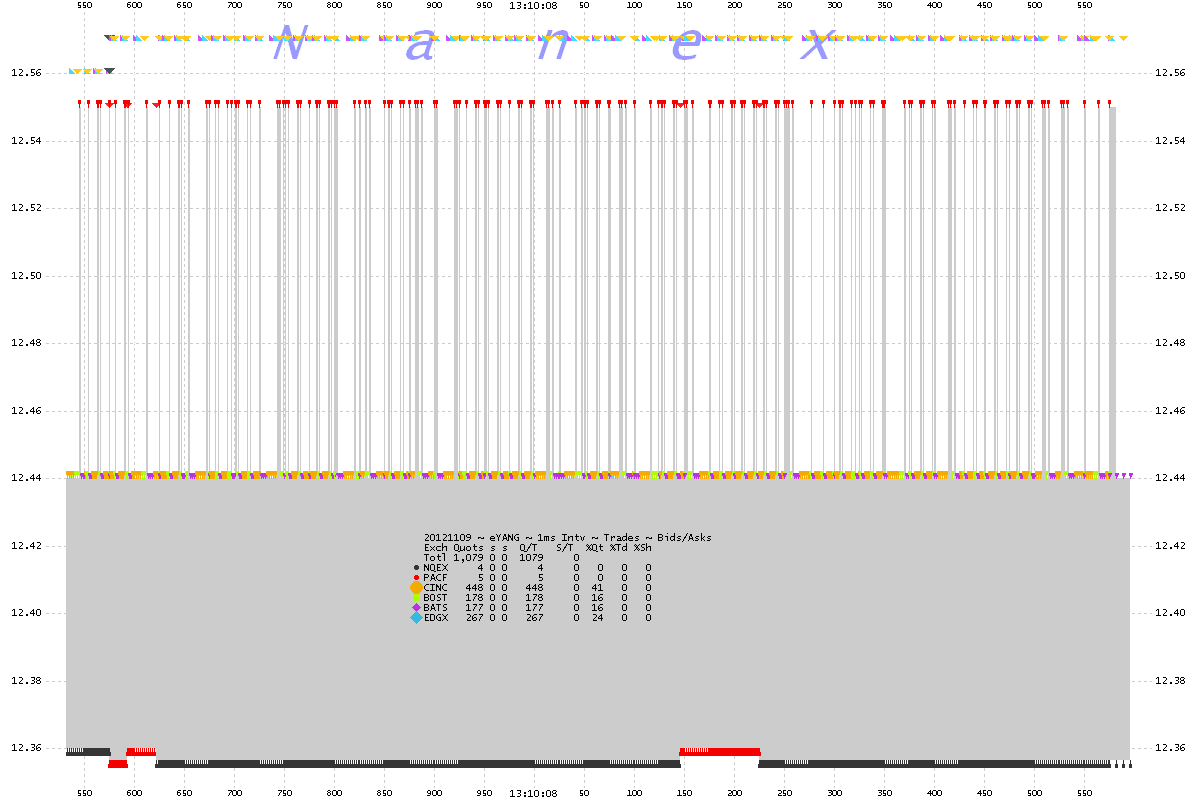Click the 16 %Qt value for BOST

(597, 598)
